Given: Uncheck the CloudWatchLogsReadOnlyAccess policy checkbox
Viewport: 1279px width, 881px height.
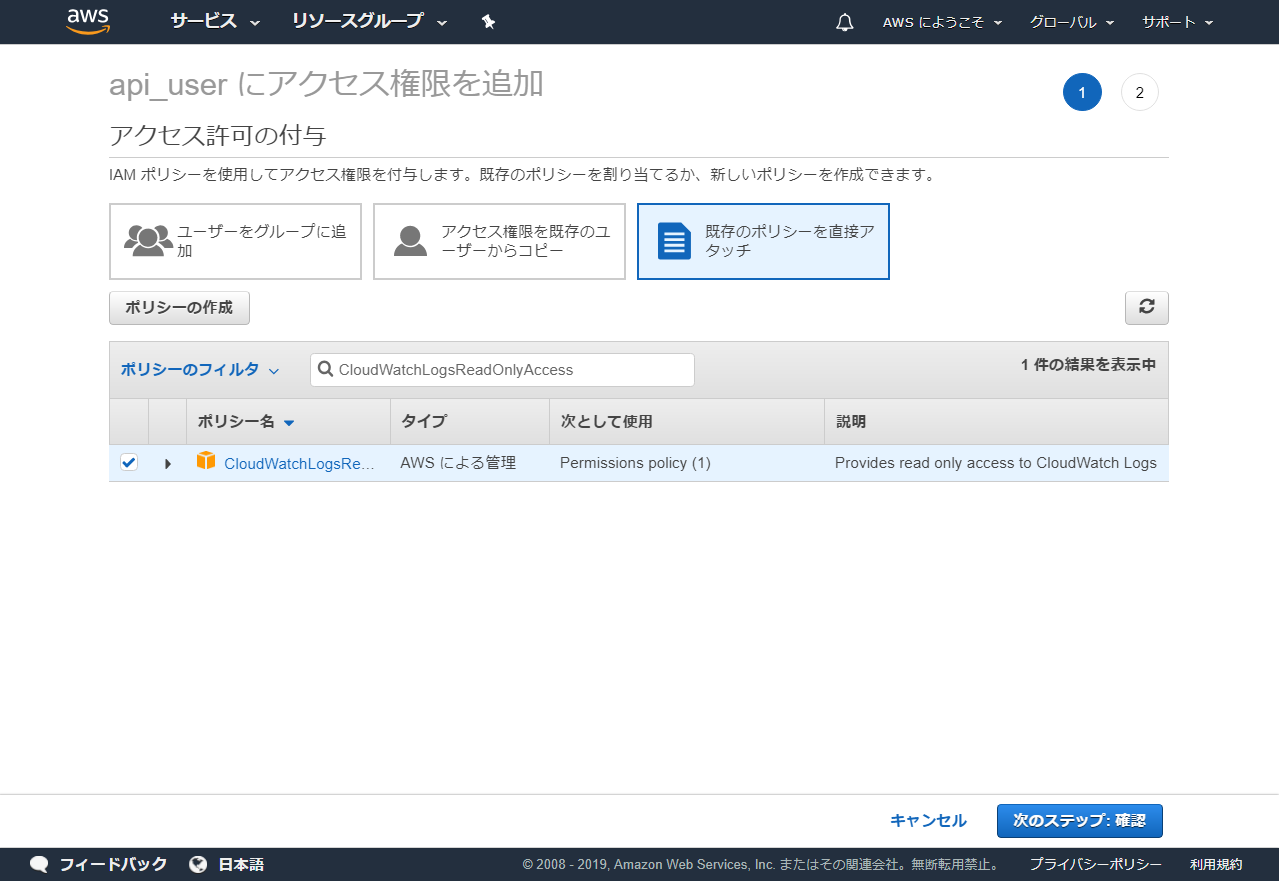Looking at the screenshot, I should click(129, 462).
